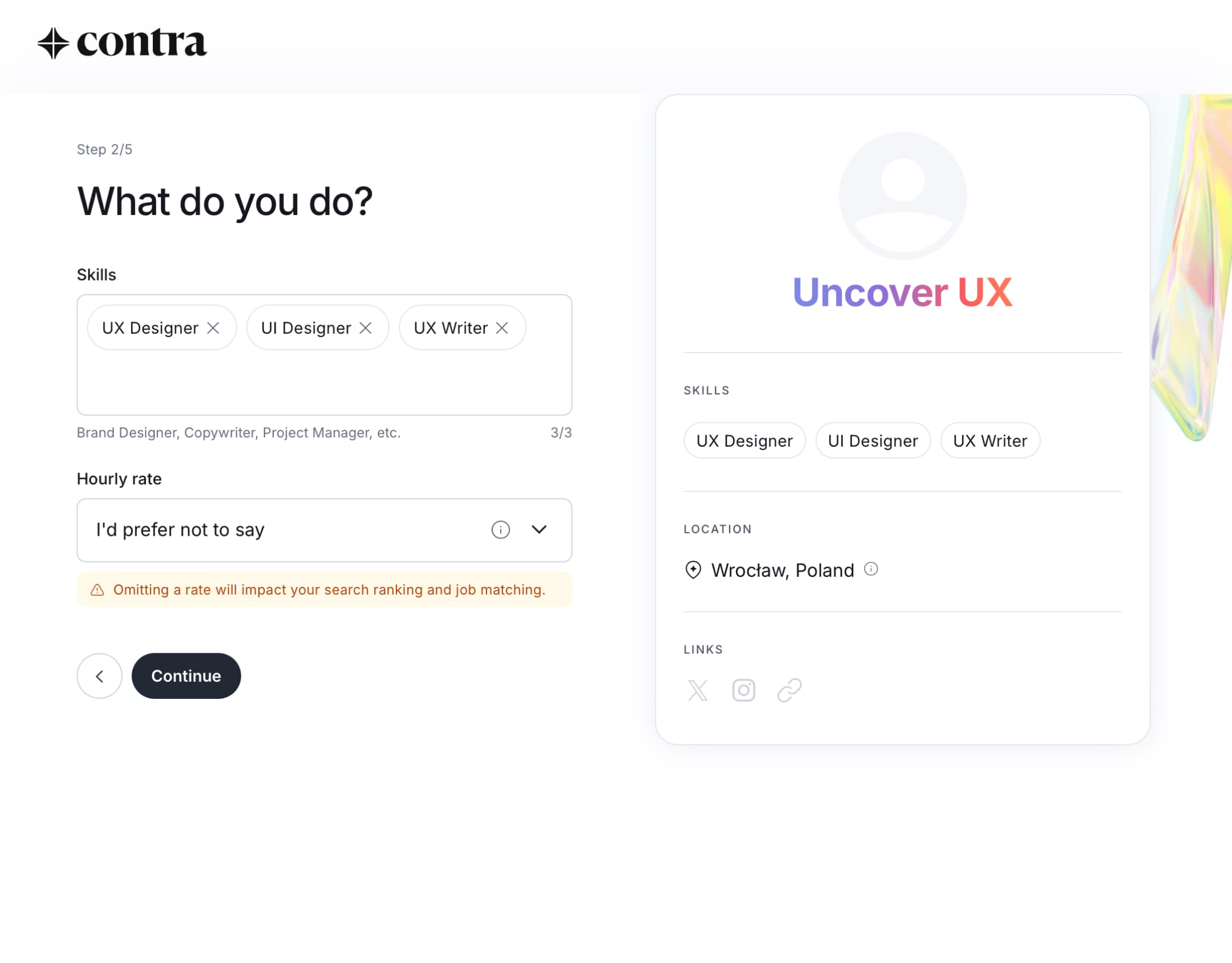Click the X icon on UI Designer tag

(x=367, y=327)
